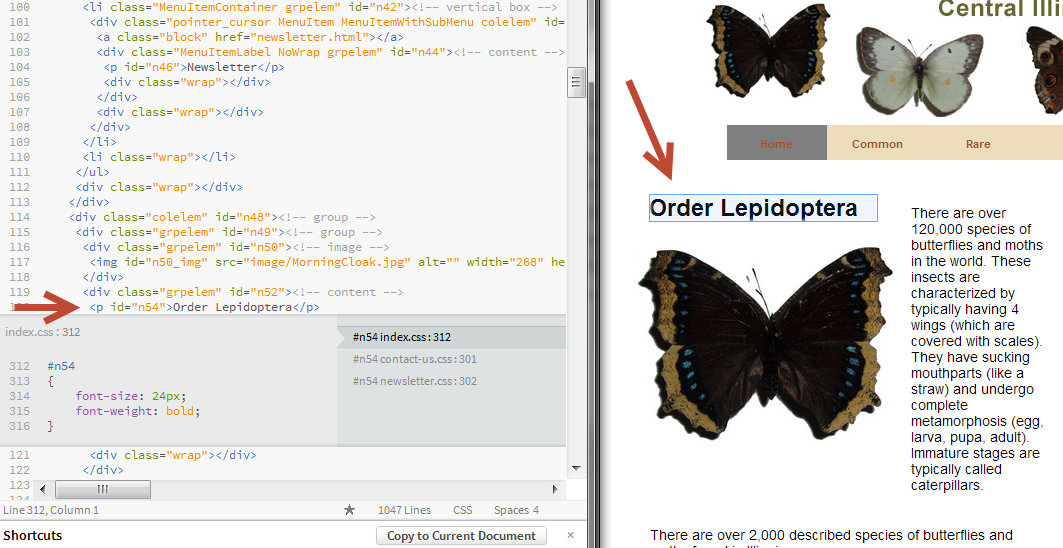Click the img n50_img code line 117
The image size is (1063, 548).
(x=327, y=262)
